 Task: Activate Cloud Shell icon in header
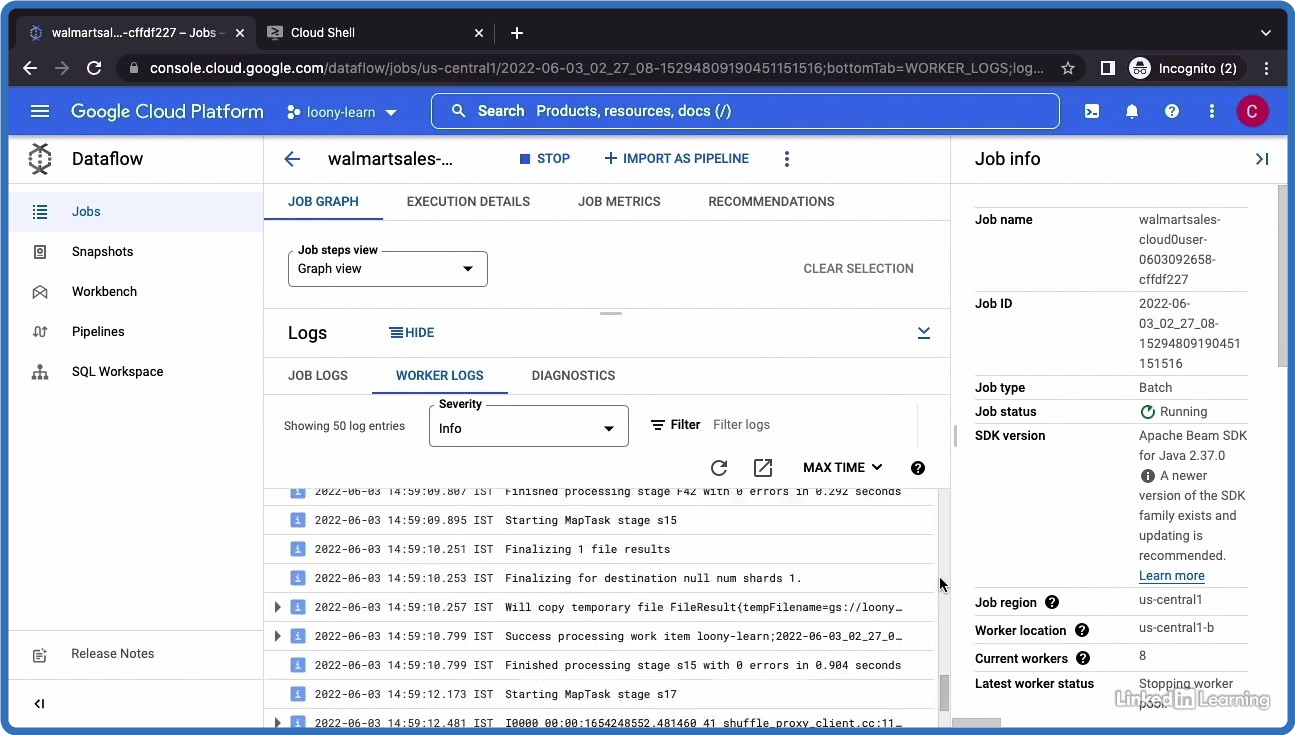coord(1092,111)
